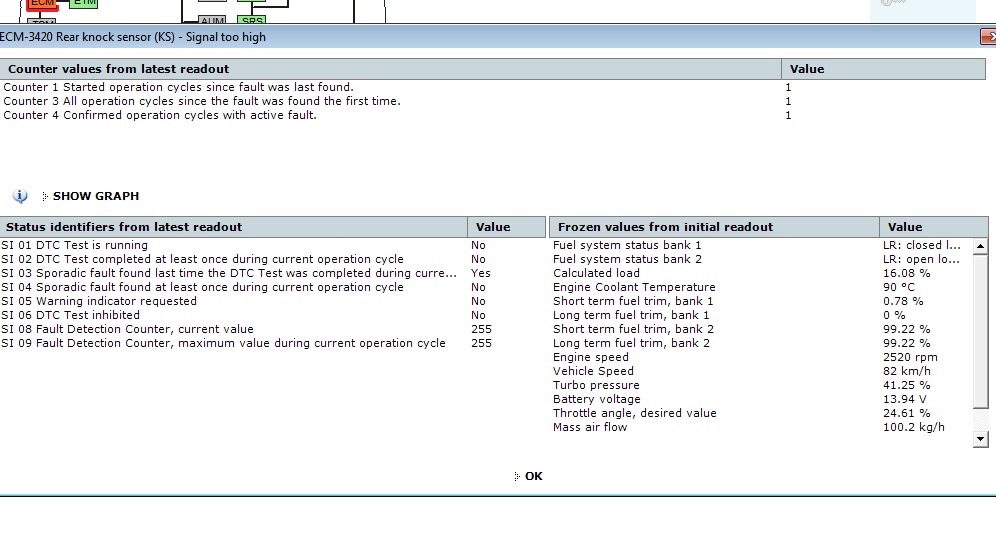Click Value header of frozen values table

tap(934, 227)
